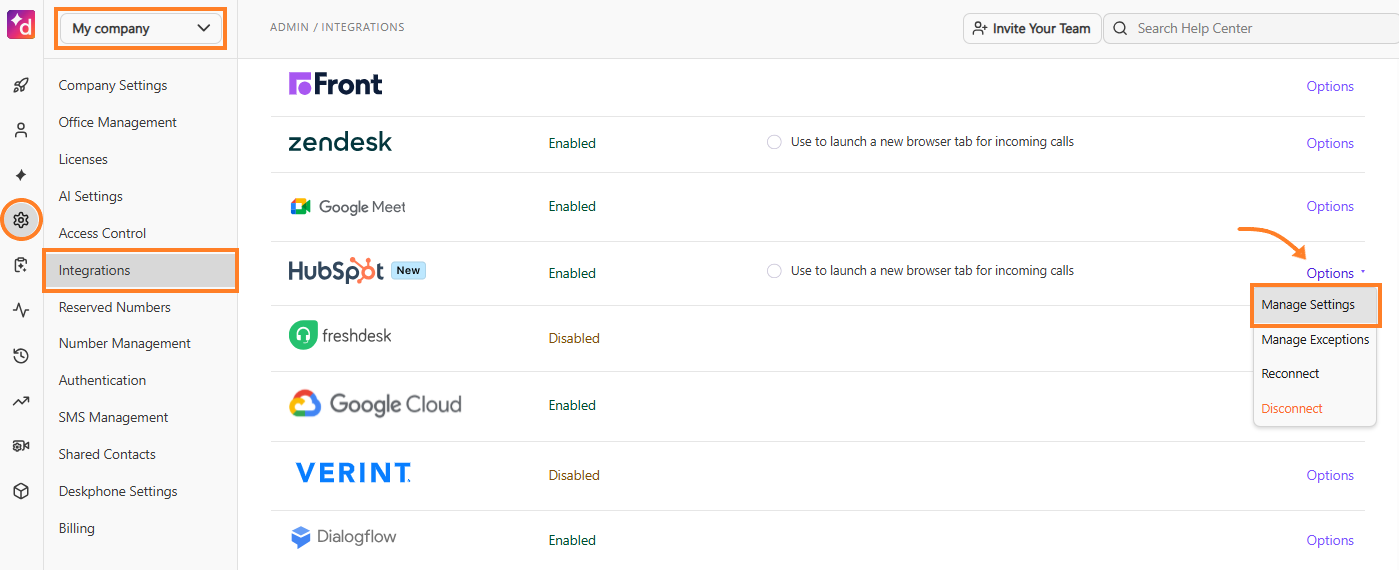Click the Freshdesk logo
This screenshot has width=1399, height=570.
point(340,335)
